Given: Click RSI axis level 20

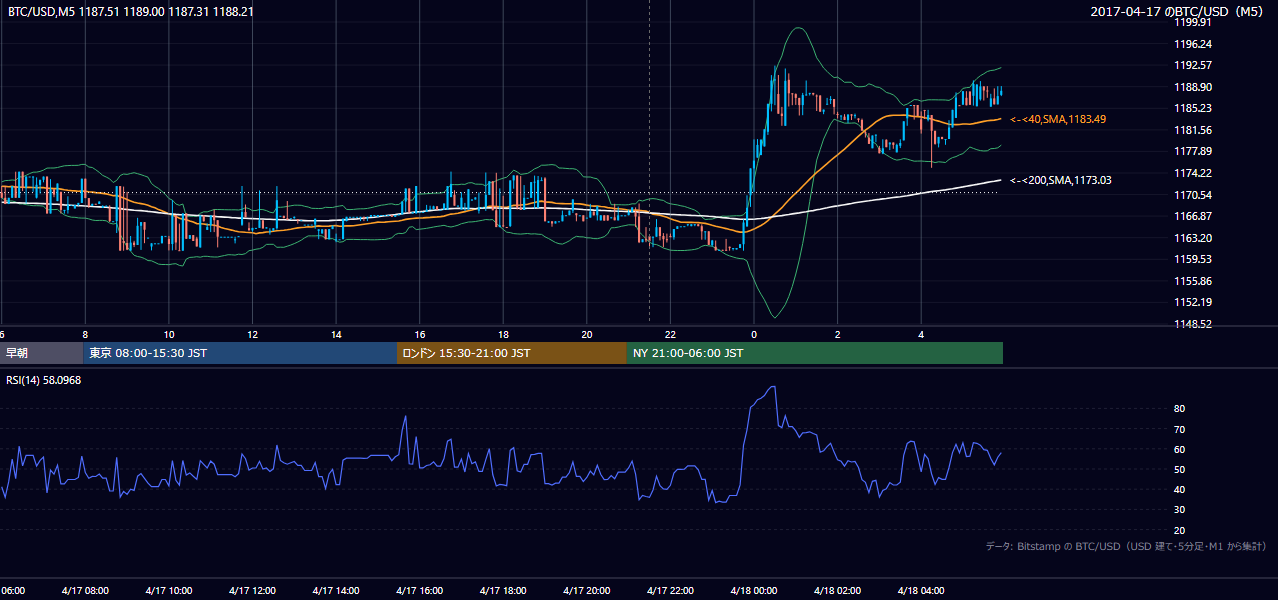Looking at the screenshot, I should (x=1179, y=530).
